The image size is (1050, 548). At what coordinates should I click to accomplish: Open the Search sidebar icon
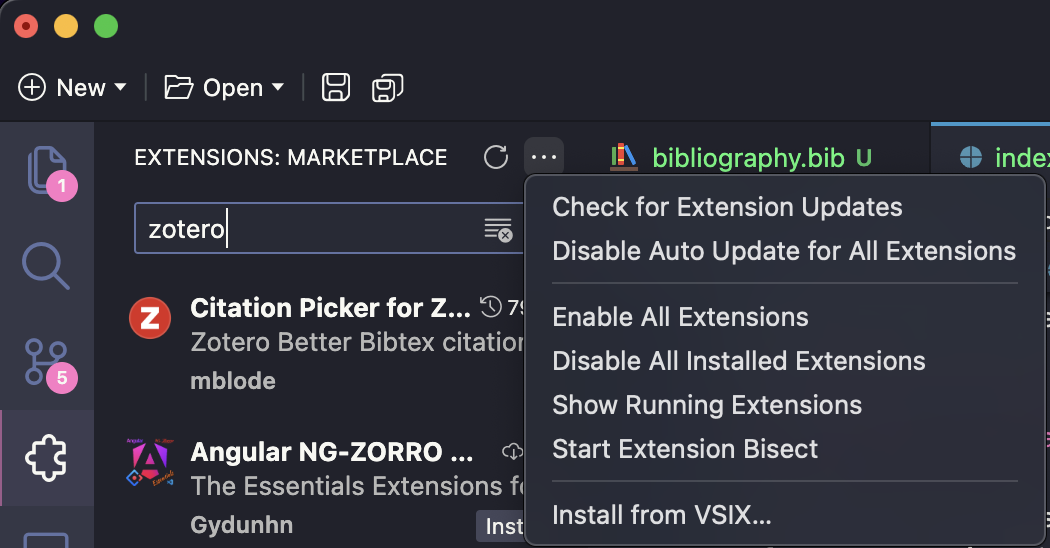tap(46, 266)
